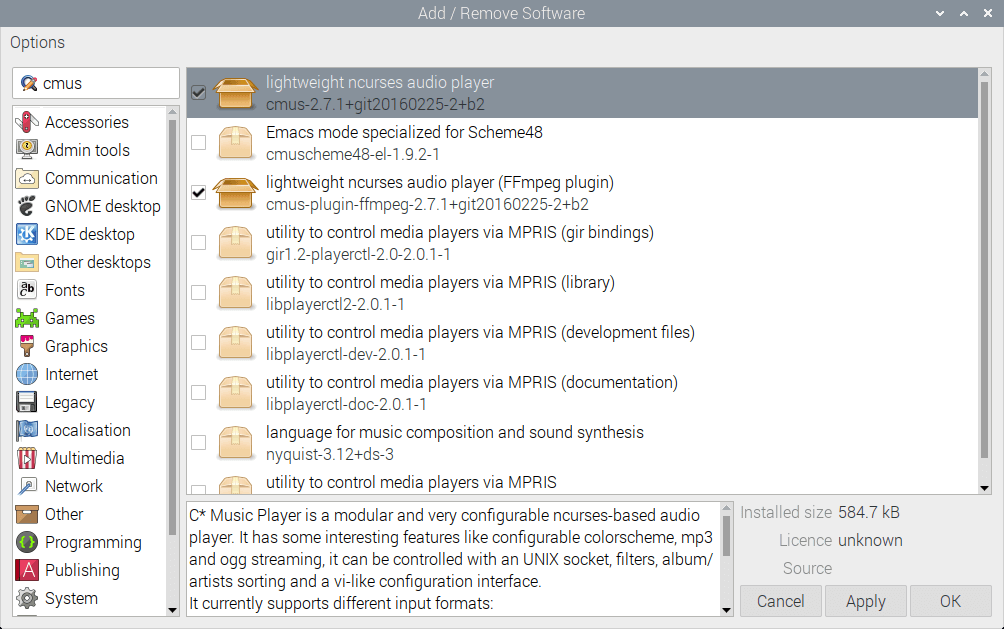Select 'utility to control media players via MPRIS (development files)'
The width and height of the screenshot is (1004, 629).
[480, 332]
